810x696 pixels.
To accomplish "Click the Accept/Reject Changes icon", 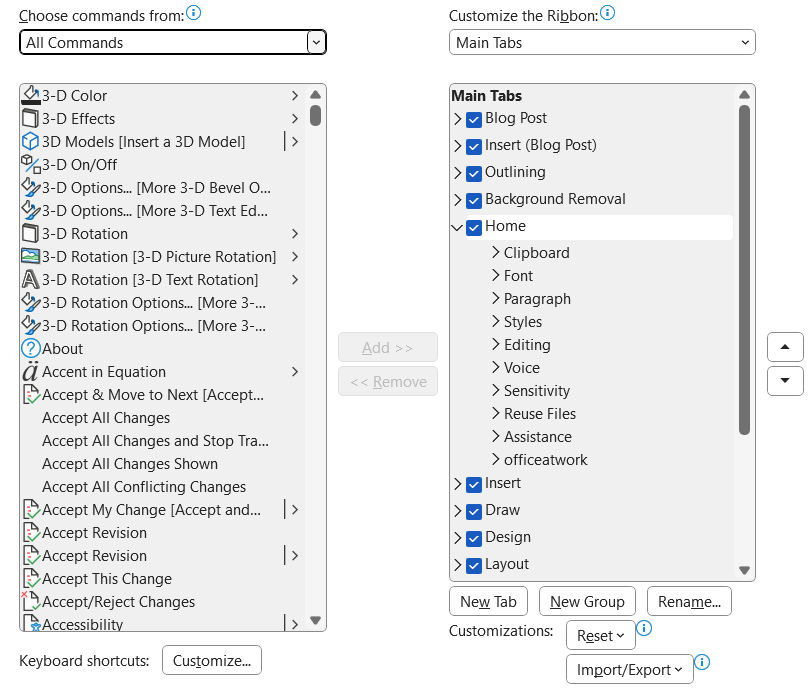I will (x=30, y=602).
